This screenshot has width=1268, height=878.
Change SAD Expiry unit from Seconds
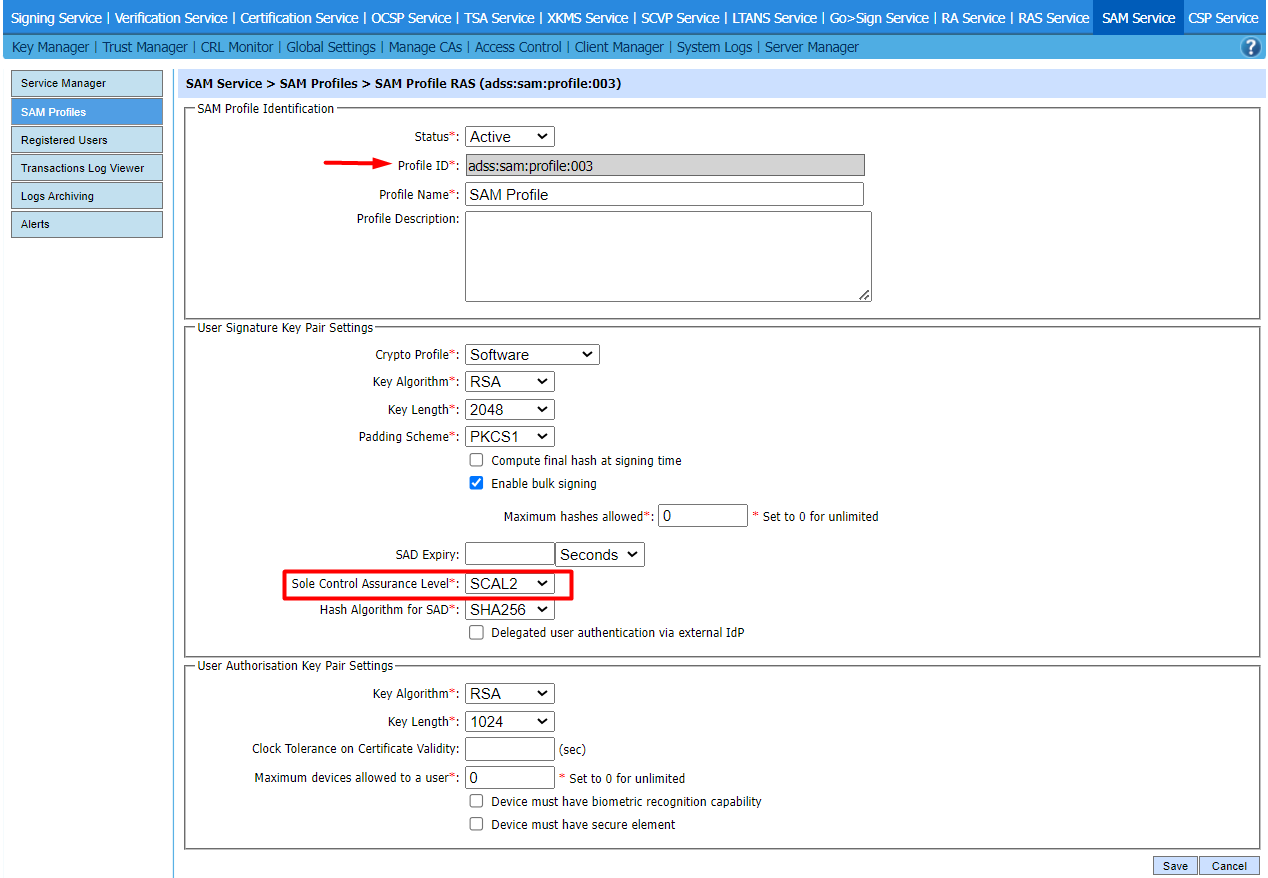[x=599, y=555]
